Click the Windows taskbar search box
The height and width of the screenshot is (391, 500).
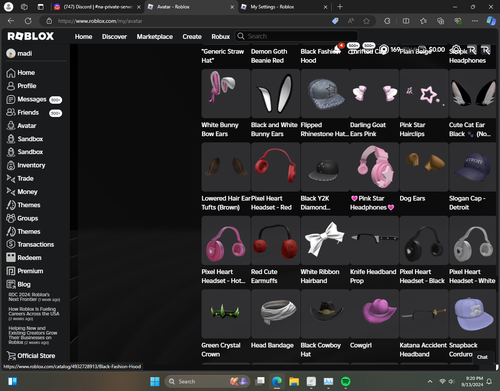[207, 381]
